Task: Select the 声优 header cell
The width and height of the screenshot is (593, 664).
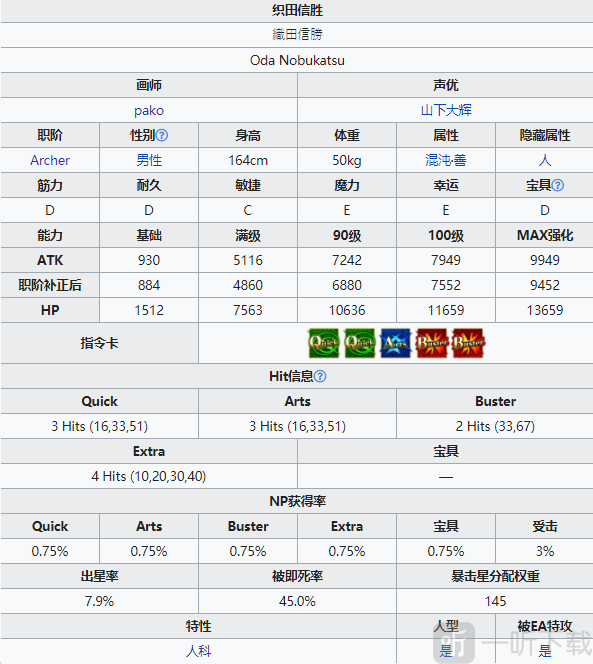Action: (x=446, y=85)
